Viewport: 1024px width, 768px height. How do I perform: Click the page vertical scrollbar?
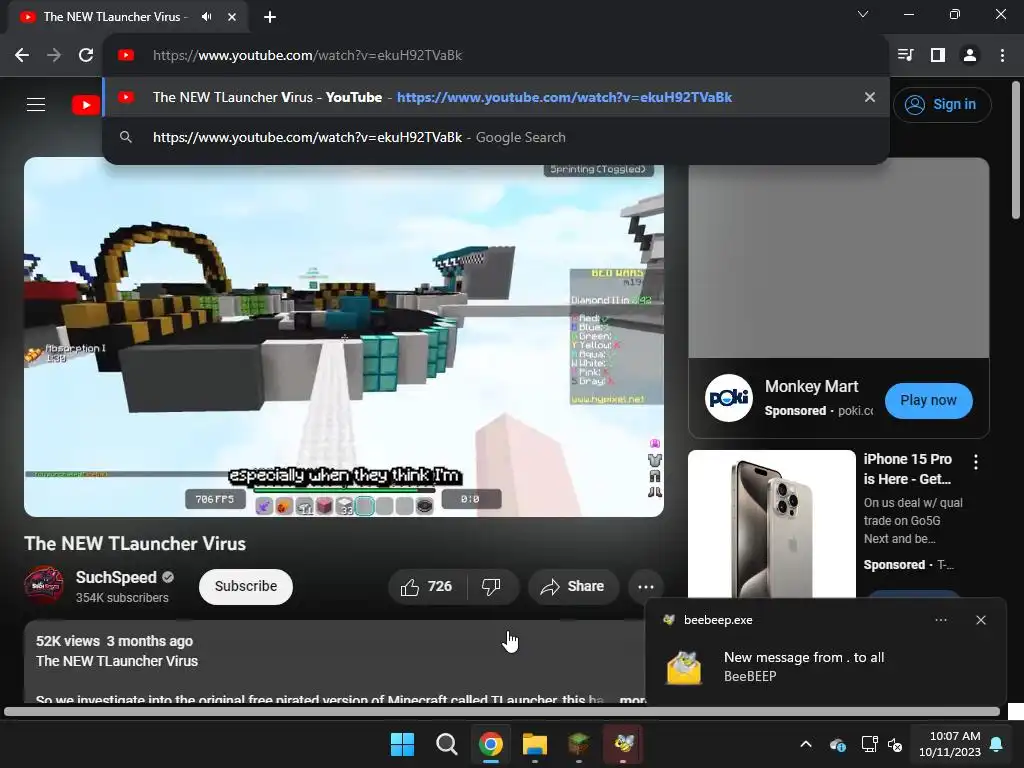coord(1016,150)
